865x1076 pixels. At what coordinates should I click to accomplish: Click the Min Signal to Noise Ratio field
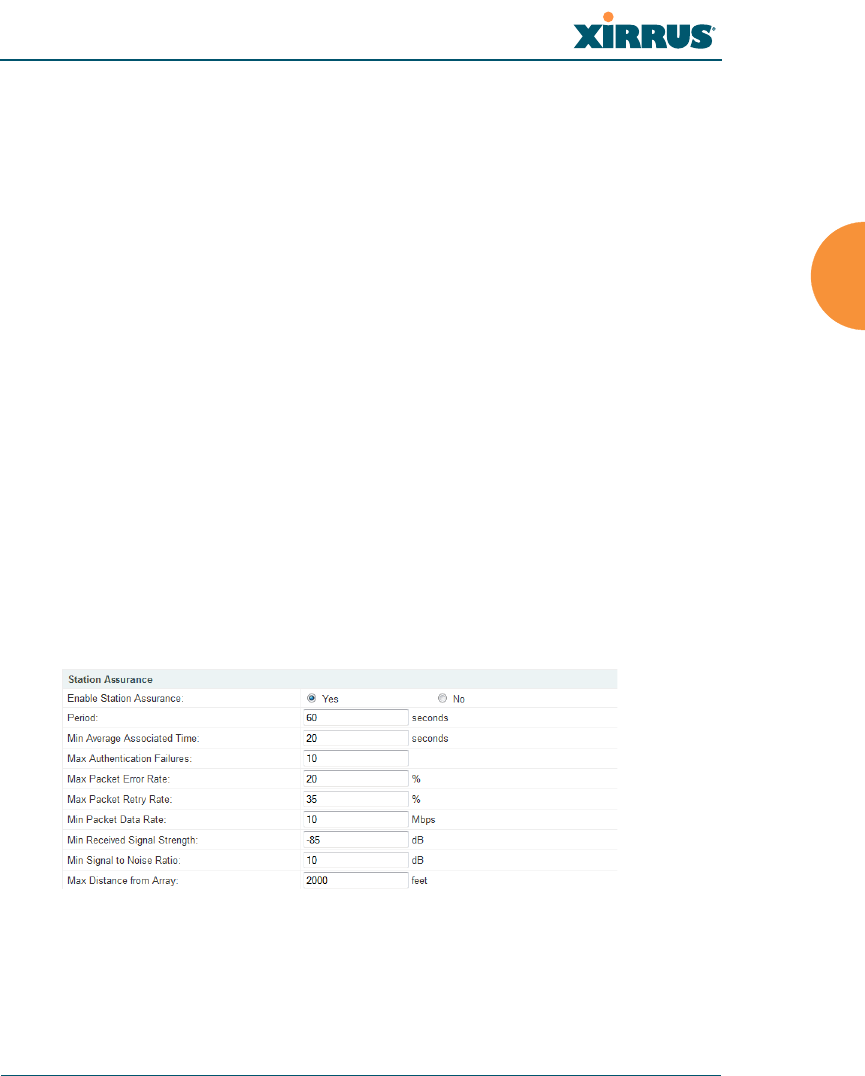[355, 860]
